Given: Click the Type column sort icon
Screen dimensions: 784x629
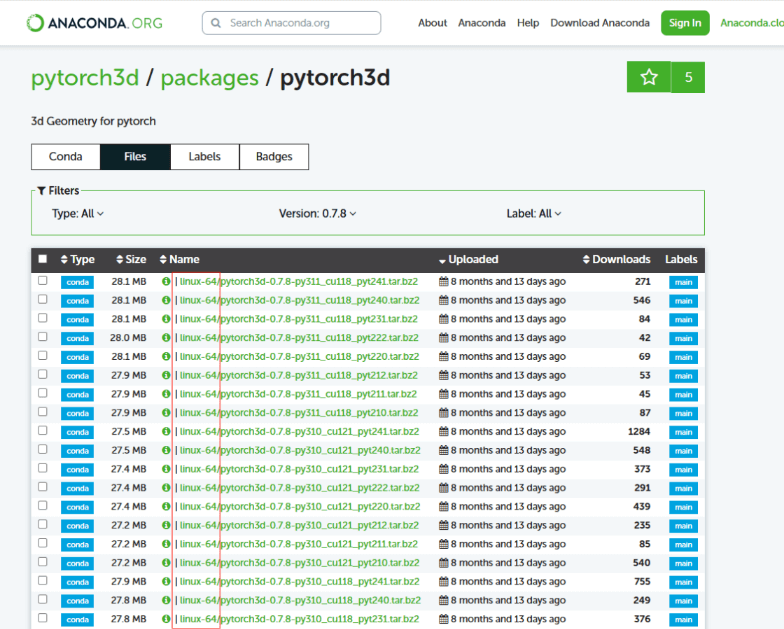Looking at the screenshot, I should 65,260.
